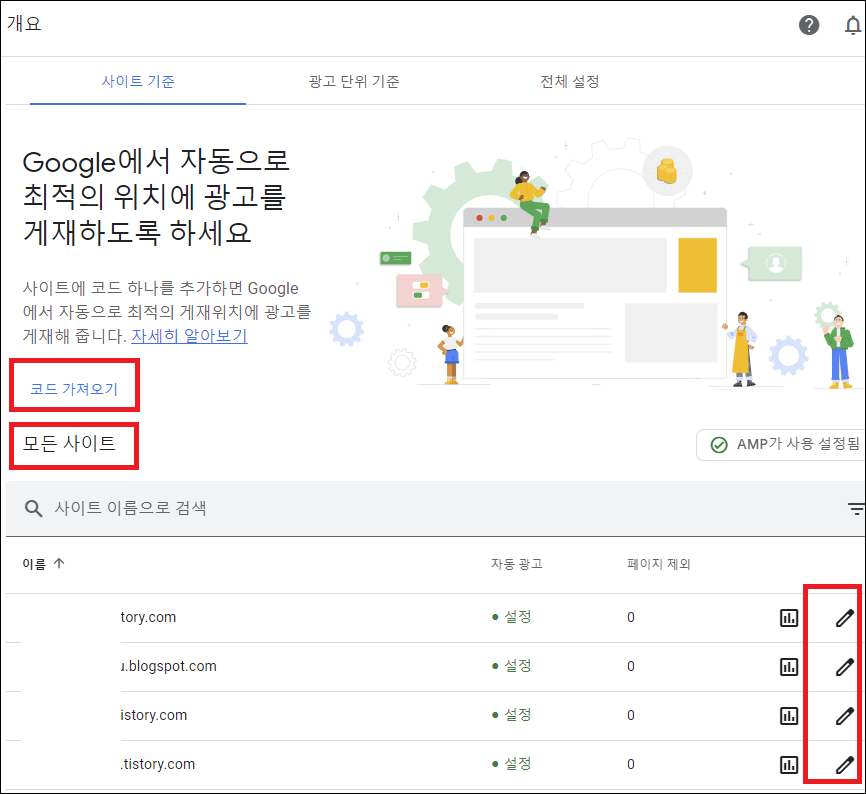Select the istory.com site name

coord(154,715)
